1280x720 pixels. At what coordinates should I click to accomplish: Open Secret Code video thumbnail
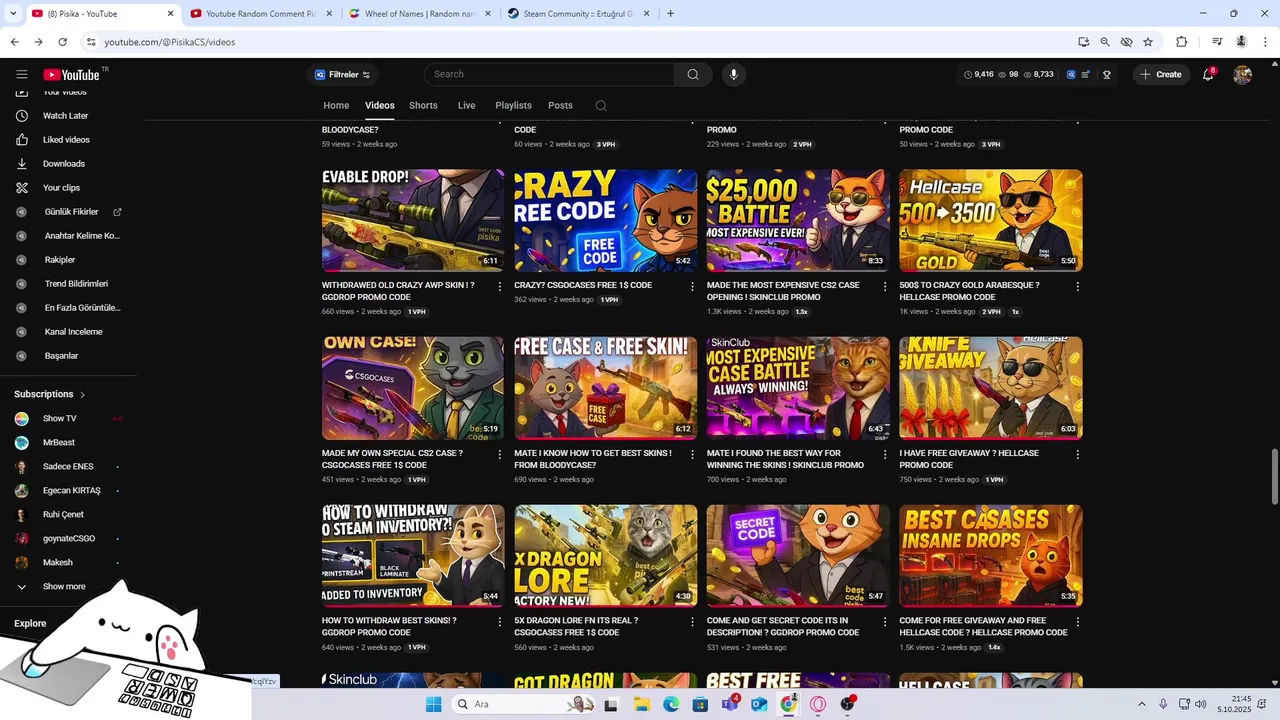point(798,555)
